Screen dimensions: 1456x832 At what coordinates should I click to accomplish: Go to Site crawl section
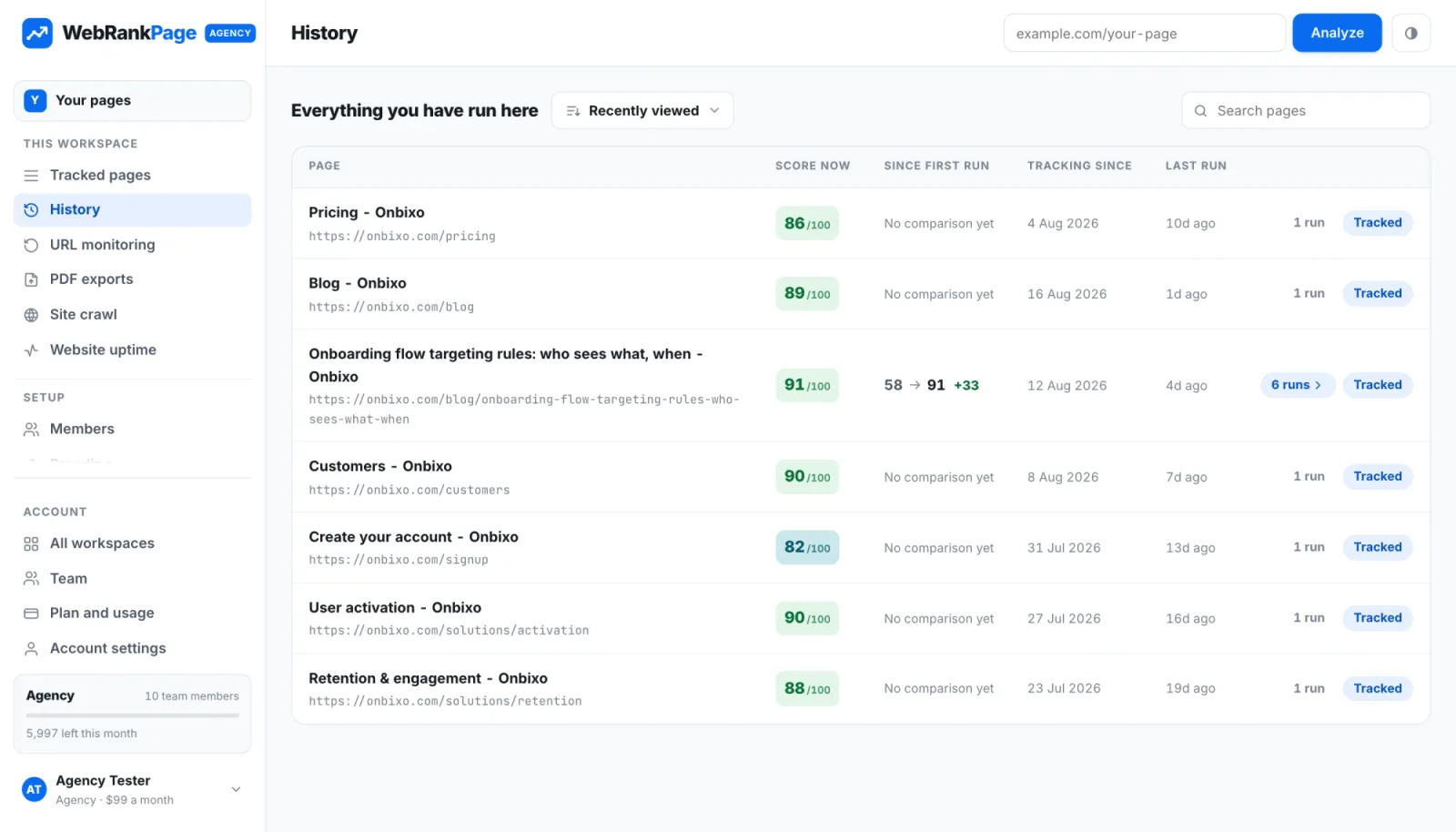[132, 315]
